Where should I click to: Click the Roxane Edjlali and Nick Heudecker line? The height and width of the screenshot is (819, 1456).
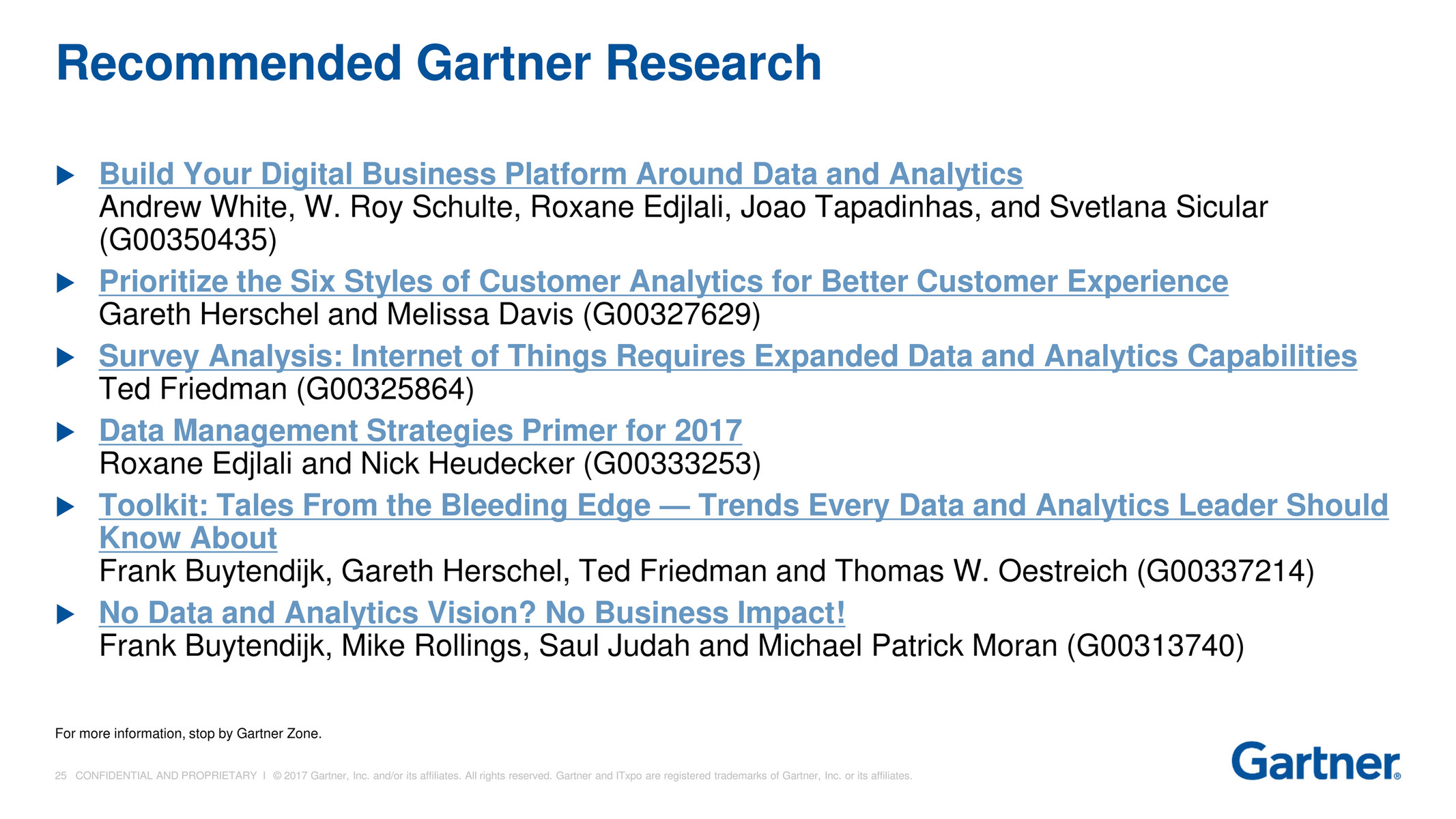point(429,464)
